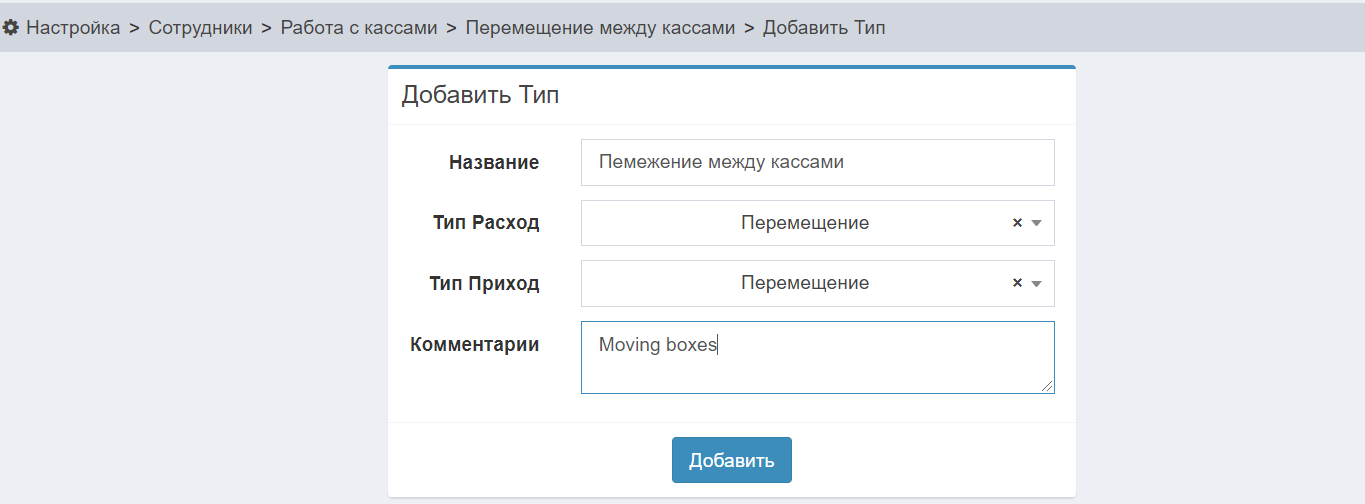Click the gear icon in the breadcrumb
The image size is (1365, 504).
pos(11,28)
